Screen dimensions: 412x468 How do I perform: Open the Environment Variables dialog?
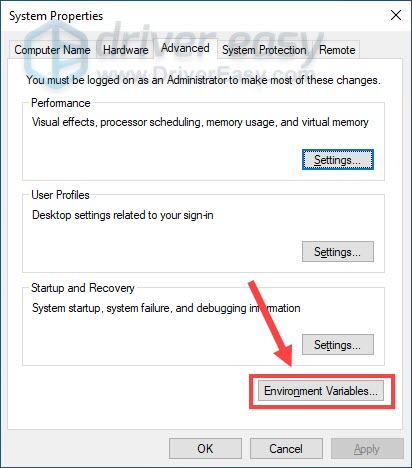click(x=321, y=391)
